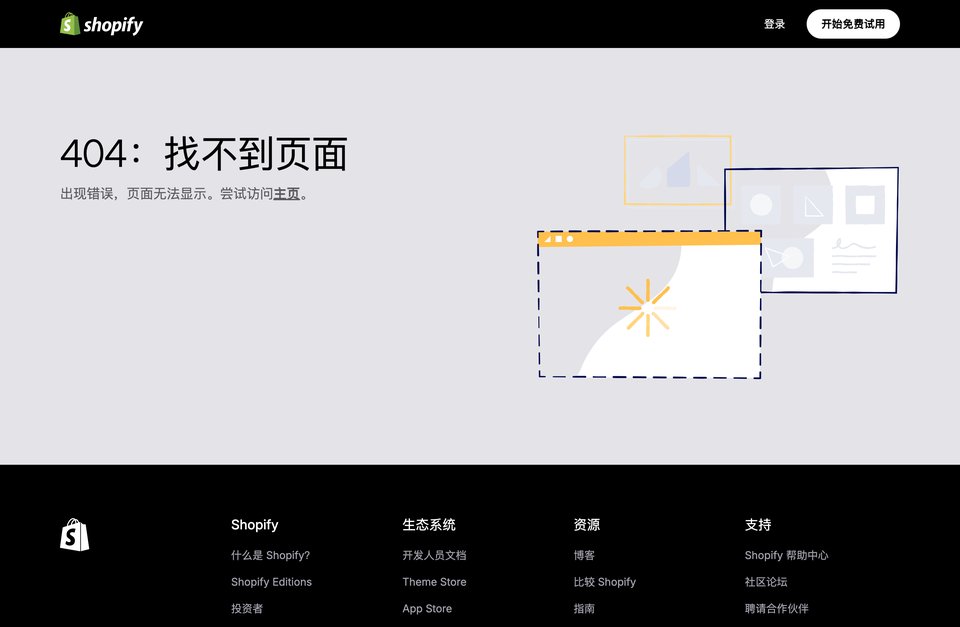Open 聘请合作伙伴 hire a partner link
Screen dimensions: 960x627
pos(776,609)
